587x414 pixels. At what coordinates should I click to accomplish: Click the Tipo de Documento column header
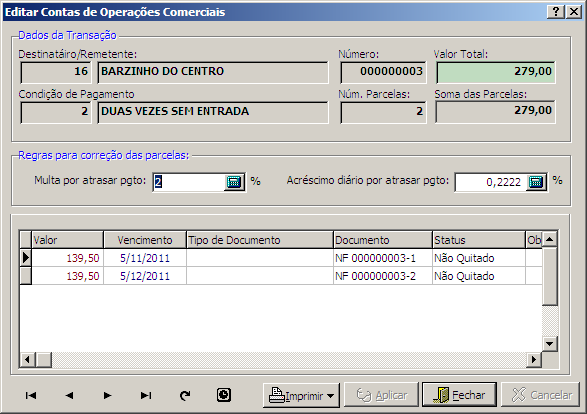(260, 240)
